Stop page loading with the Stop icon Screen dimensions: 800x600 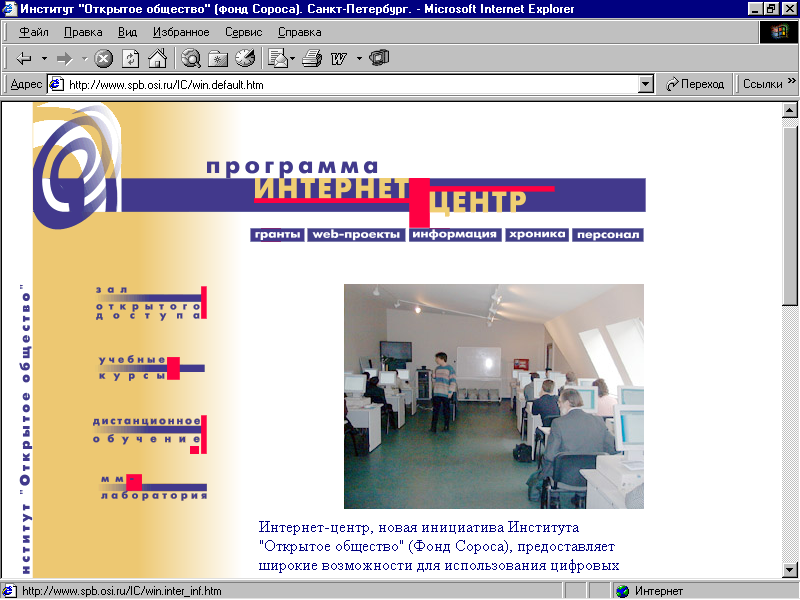[x=104, y=59]
